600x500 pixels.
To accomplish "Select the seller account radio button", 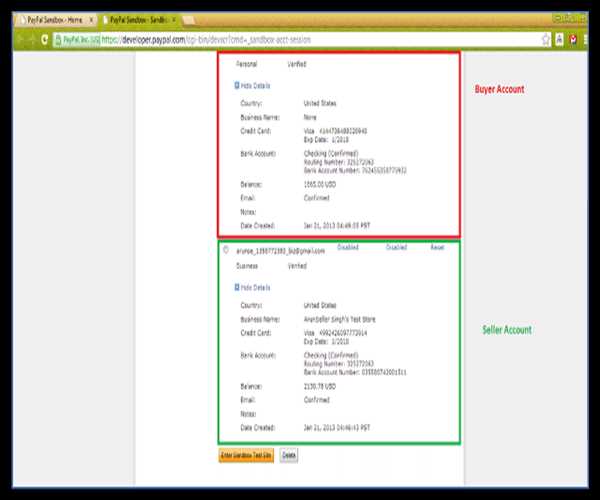I will [x=227, y=250].
